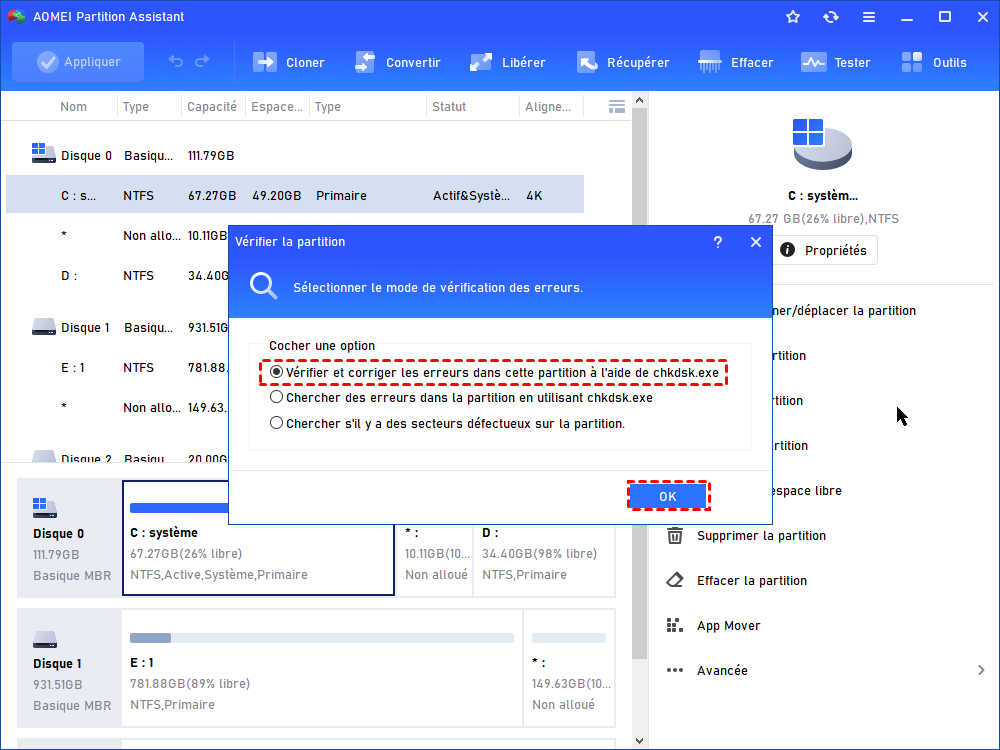Sort by the Statut column header
1000x750 pixels.
[449, 107]
